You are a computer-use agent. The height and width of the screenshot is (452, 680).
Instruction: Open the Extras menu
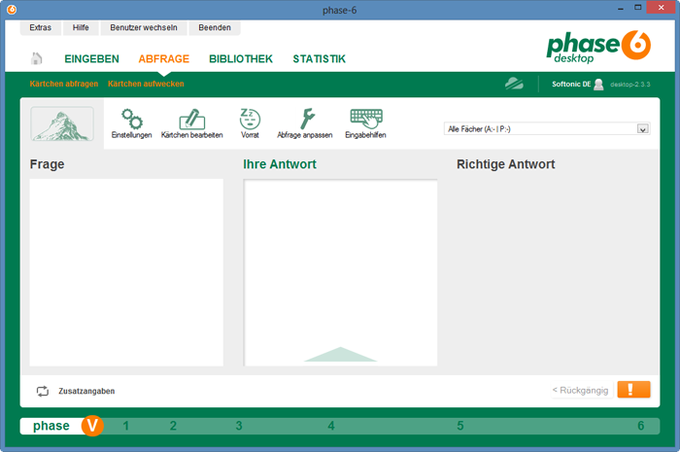(x=40, y=28)
